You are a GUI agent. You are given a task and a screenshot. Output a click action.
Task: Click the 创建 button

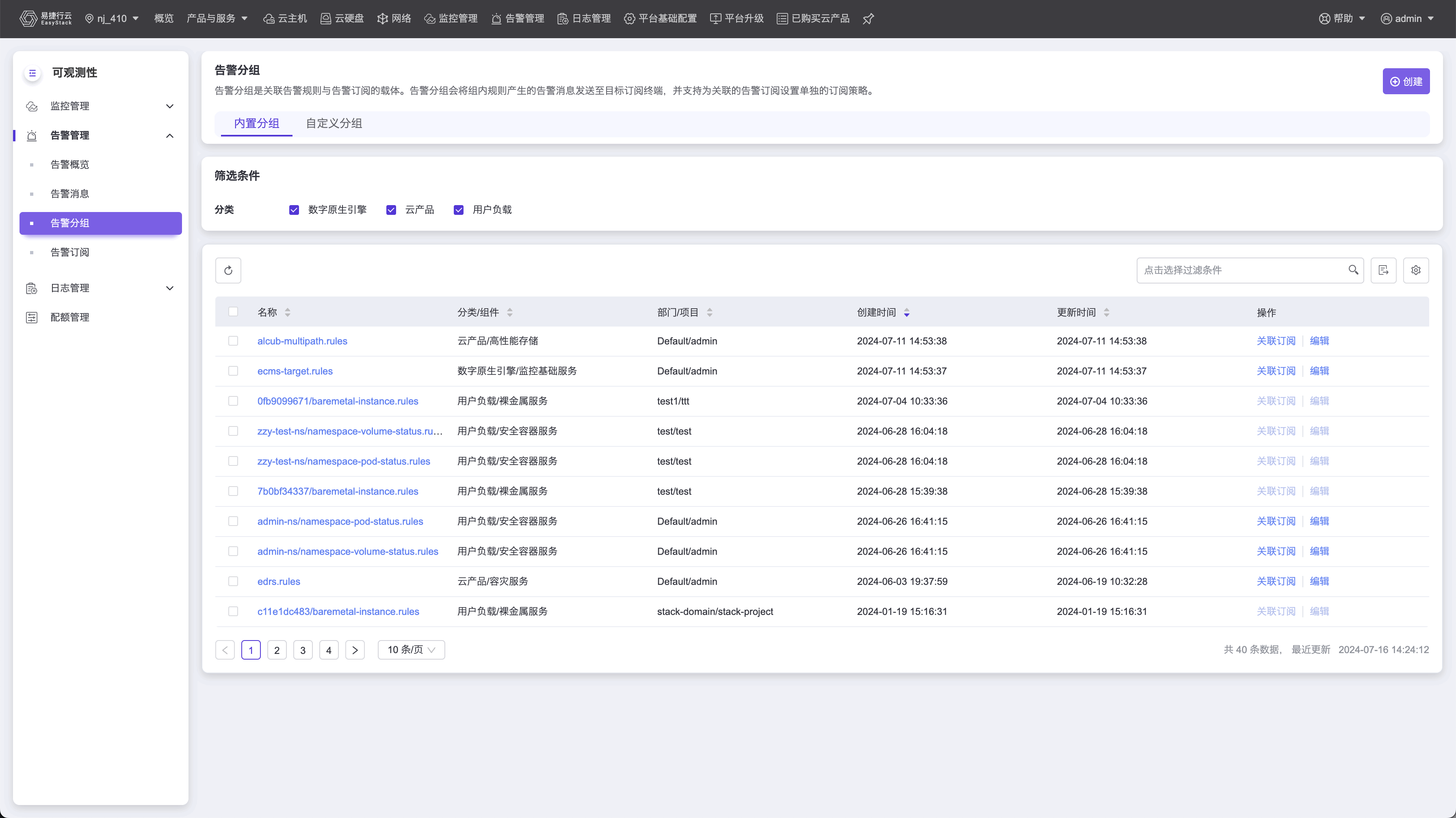(1406, 81)
